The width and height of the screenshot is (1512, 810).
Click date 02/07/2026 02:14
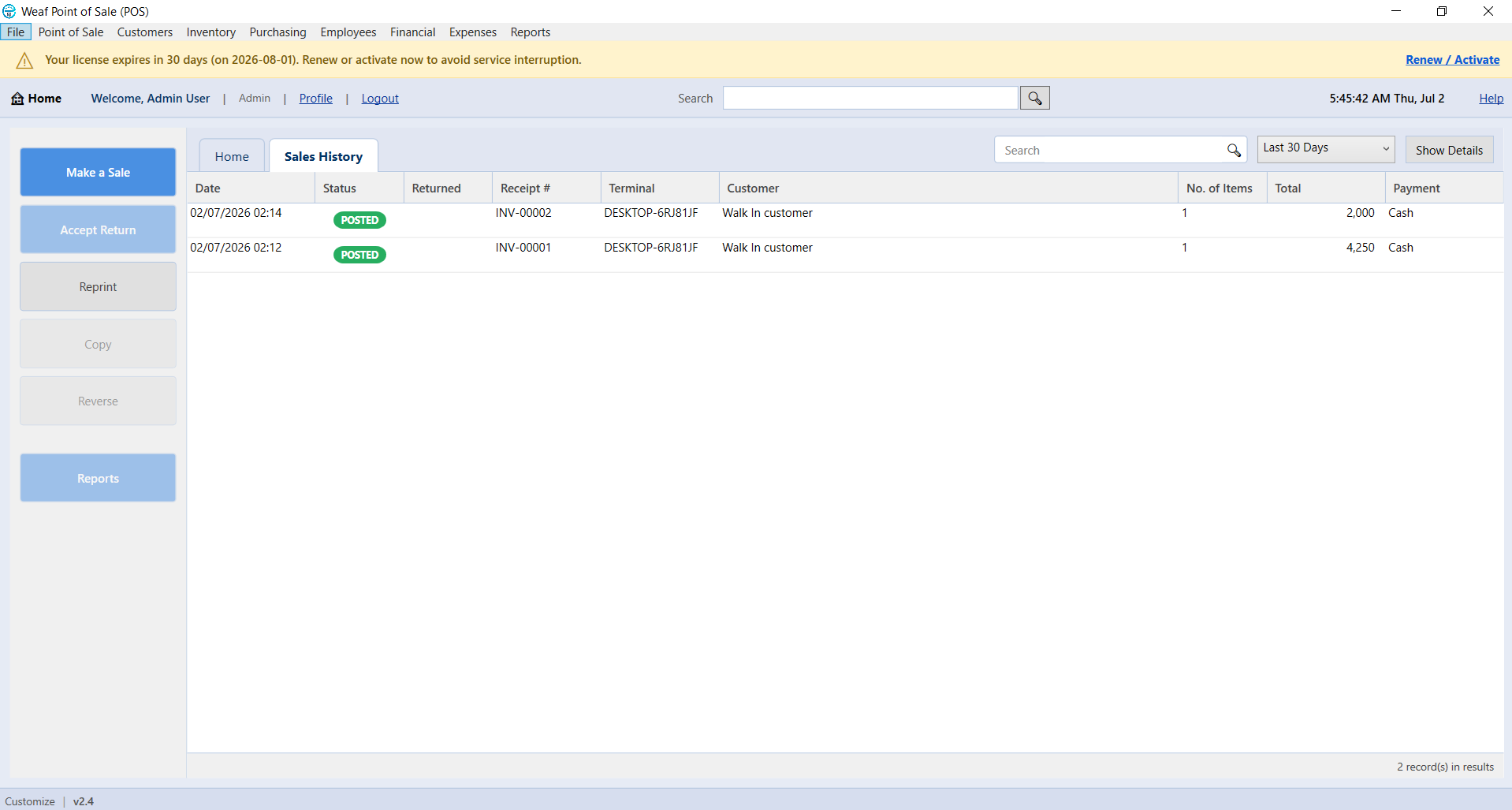pos(236,213)
